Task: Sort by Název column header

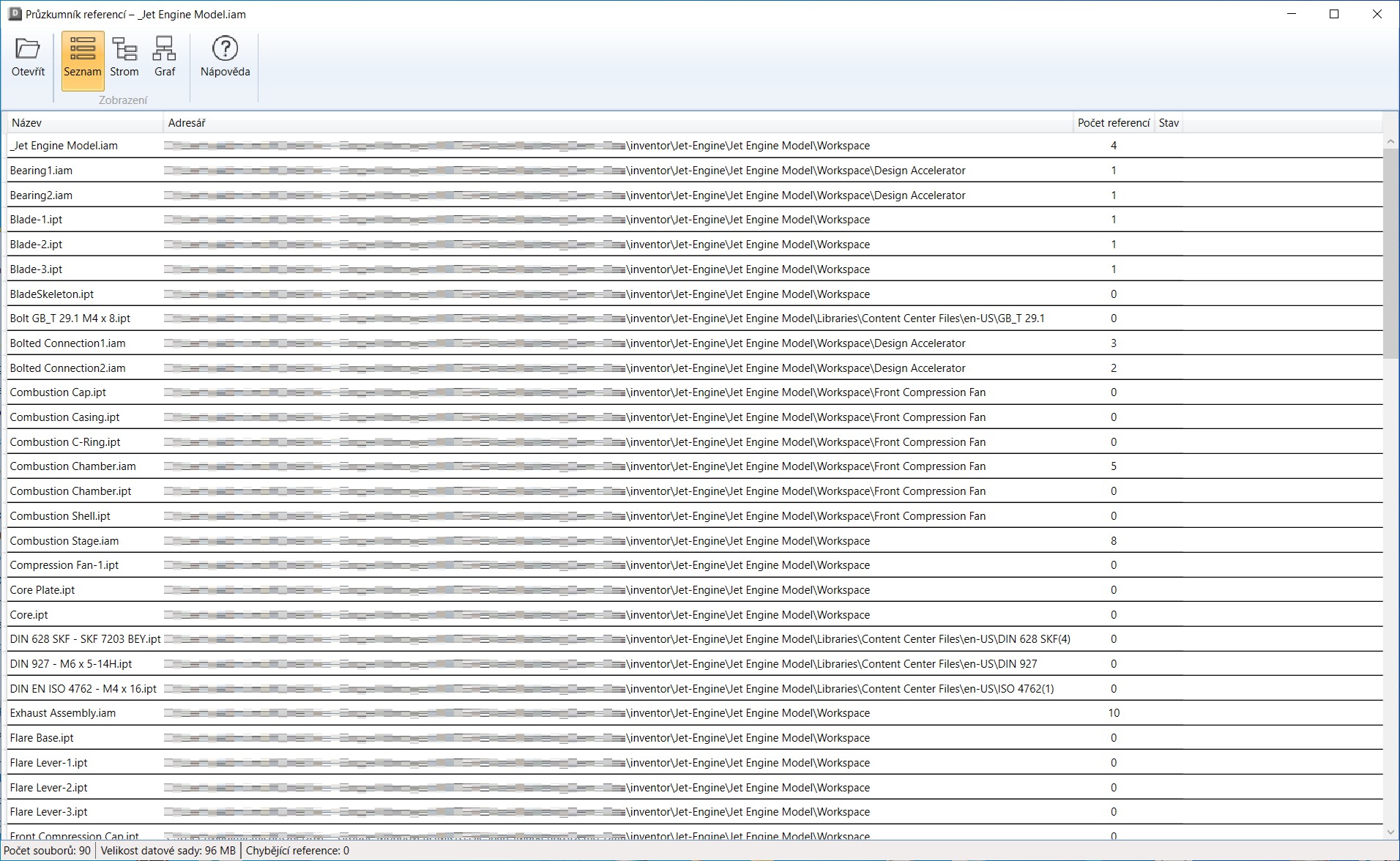Action: coord(84,123)
